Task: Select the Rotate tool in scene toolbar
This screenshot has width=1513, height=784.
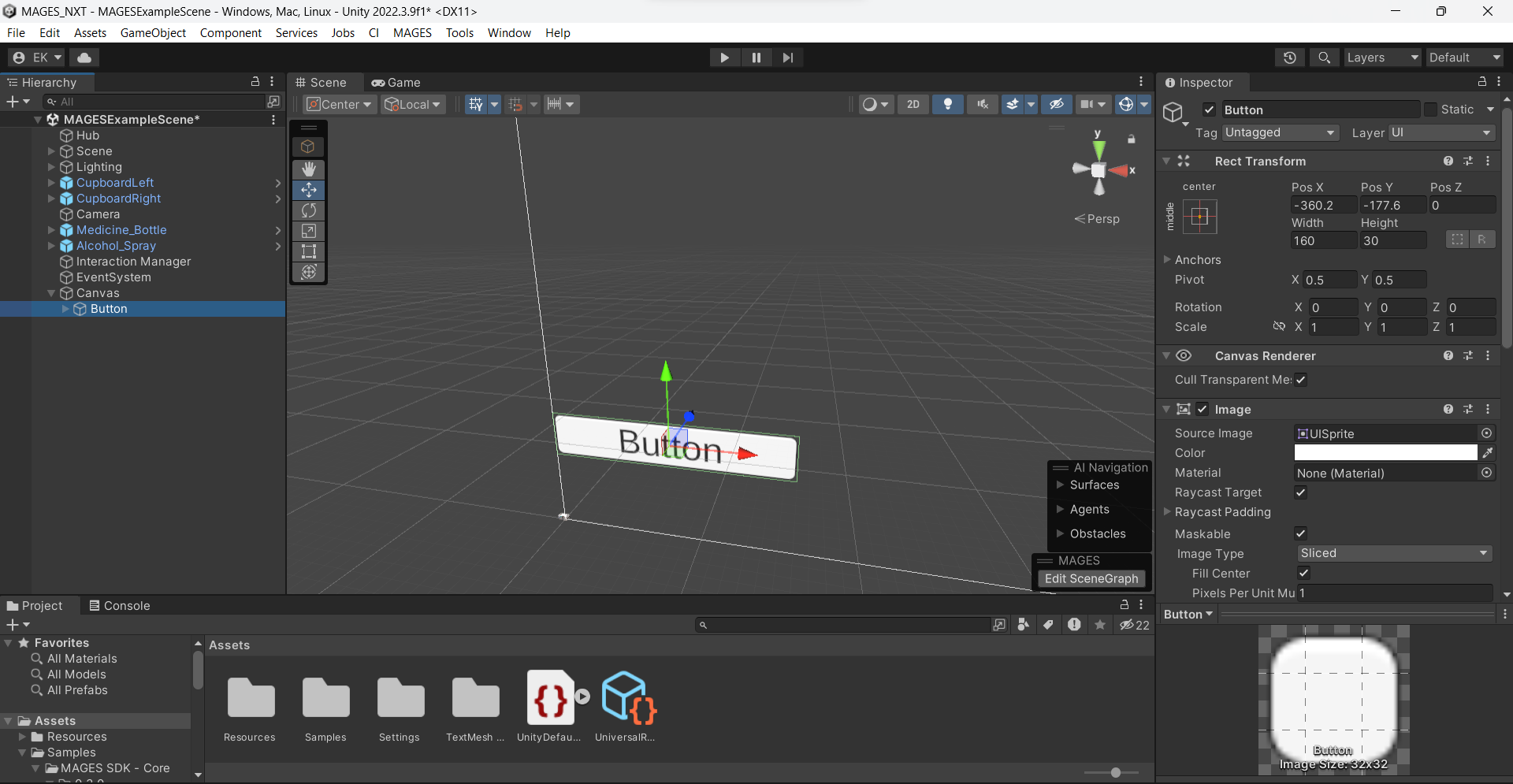Action: click(309, 210)
